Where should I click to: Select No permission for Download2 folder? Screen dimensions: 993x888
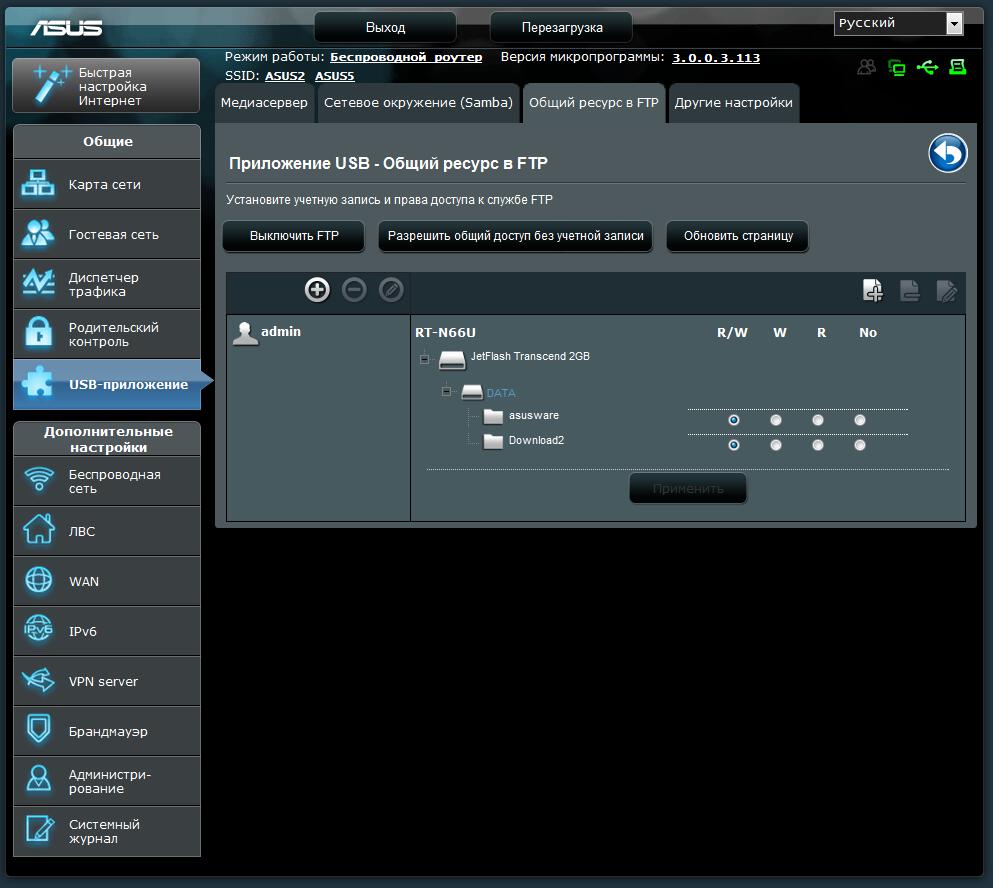click(860, 445)
